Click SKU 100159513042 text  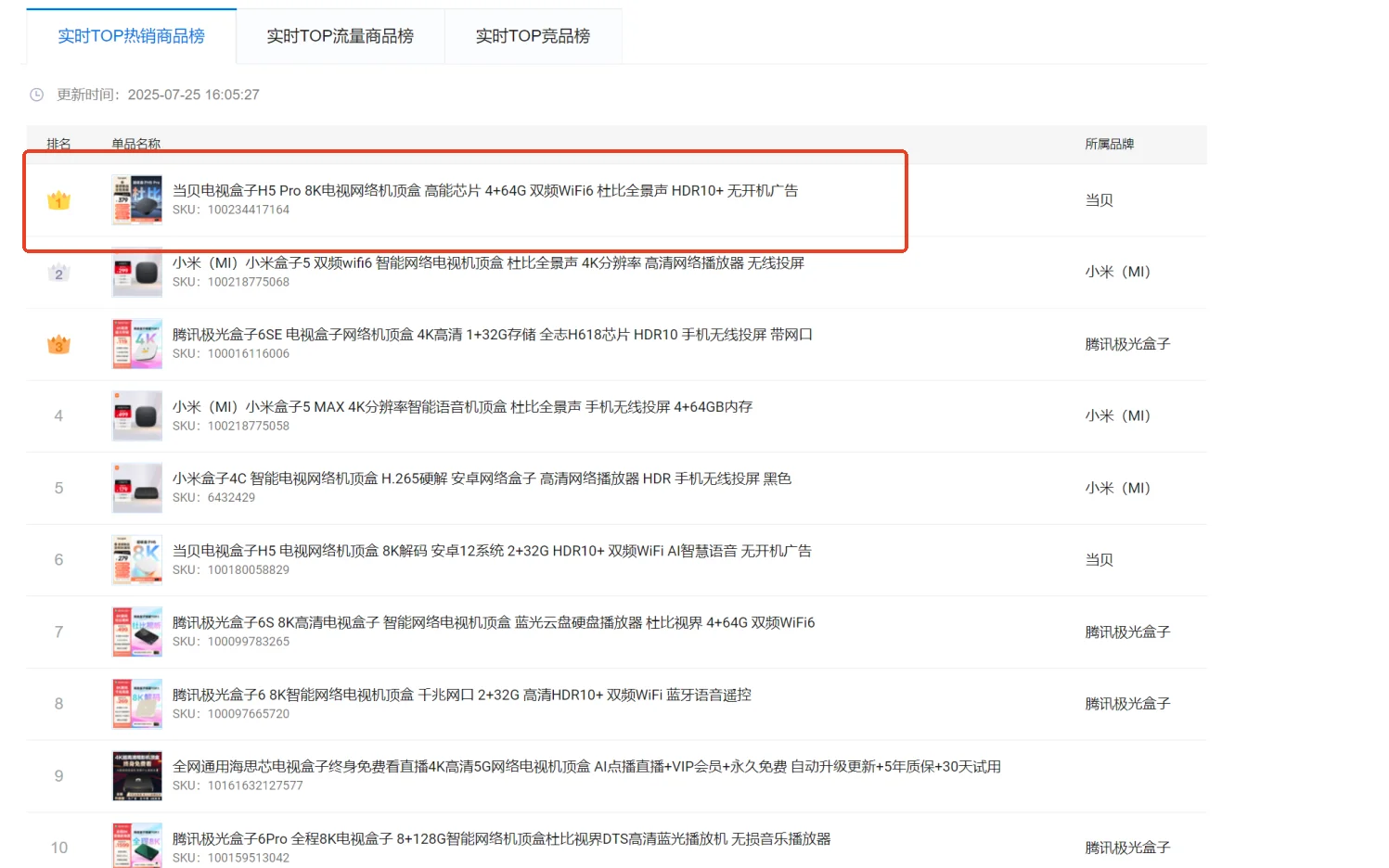click(x=231, y=858)
